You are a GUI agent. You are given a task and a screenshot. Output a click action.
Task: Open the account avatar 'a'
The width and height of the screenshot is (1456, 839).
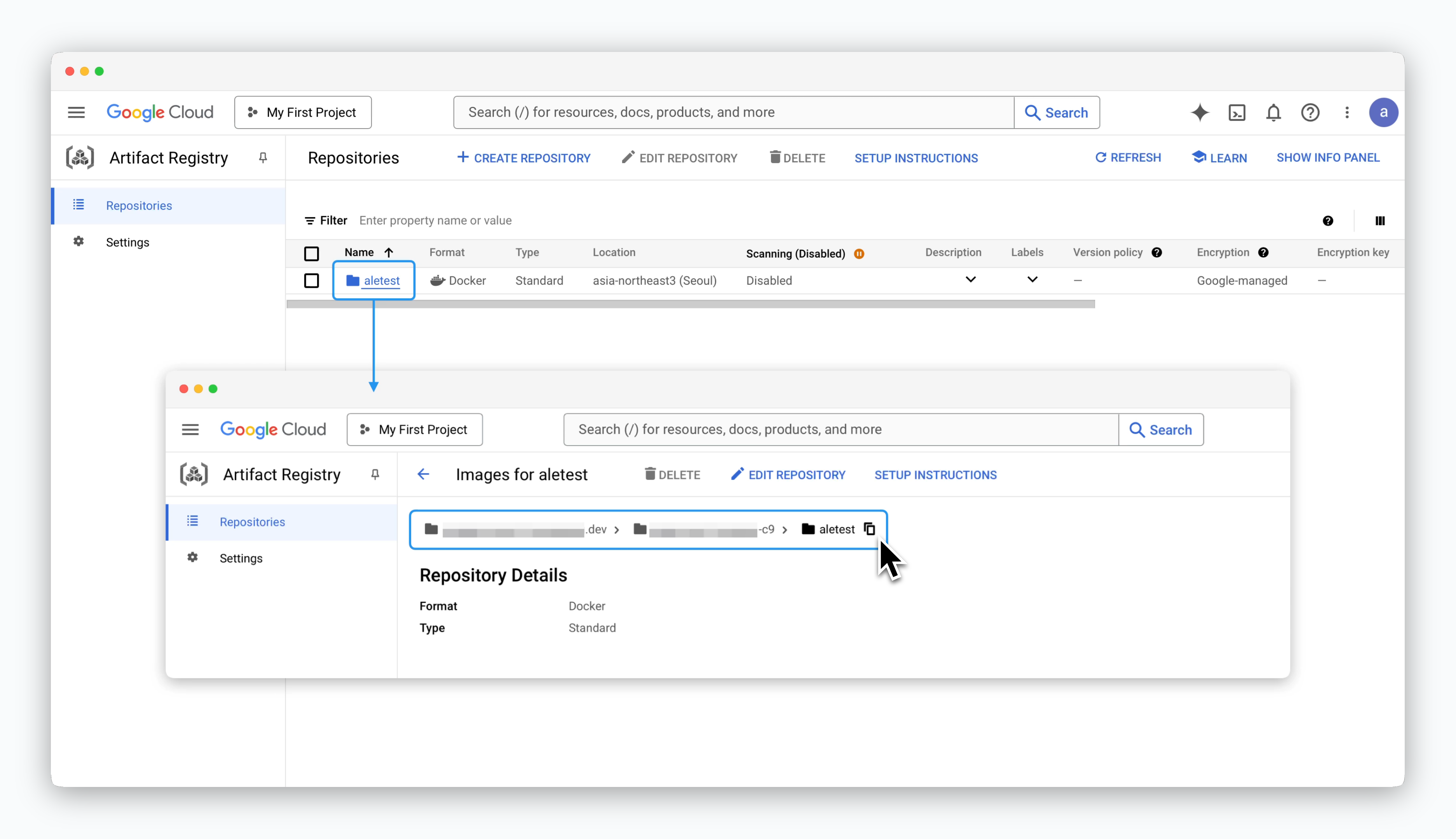tap(1383, 112)
